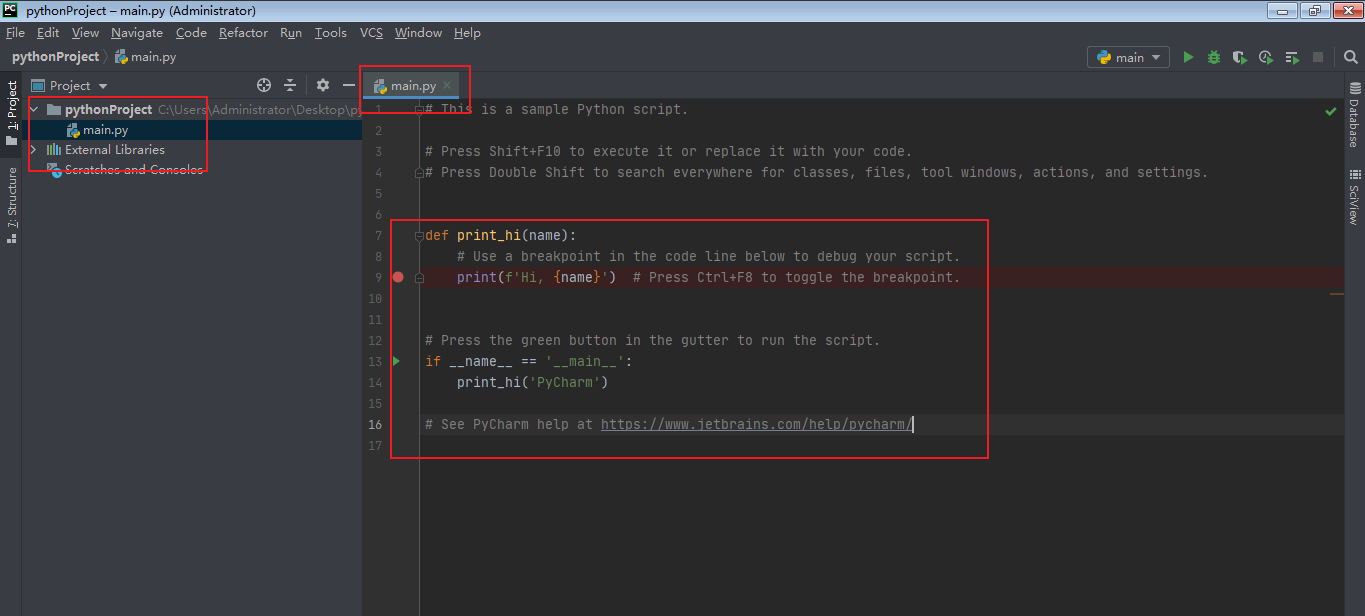Collapse all nodes in Project tree

coord(288,86)
